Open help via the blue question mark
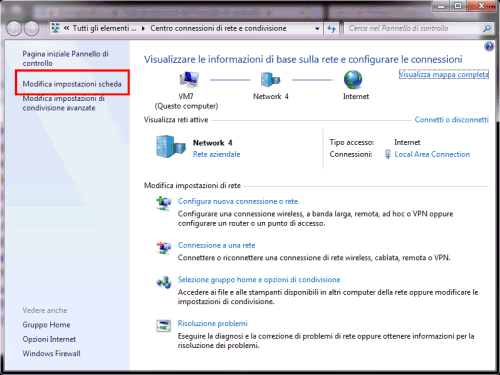This screenshot has width=500, height=375. click(x=489, y=47)
